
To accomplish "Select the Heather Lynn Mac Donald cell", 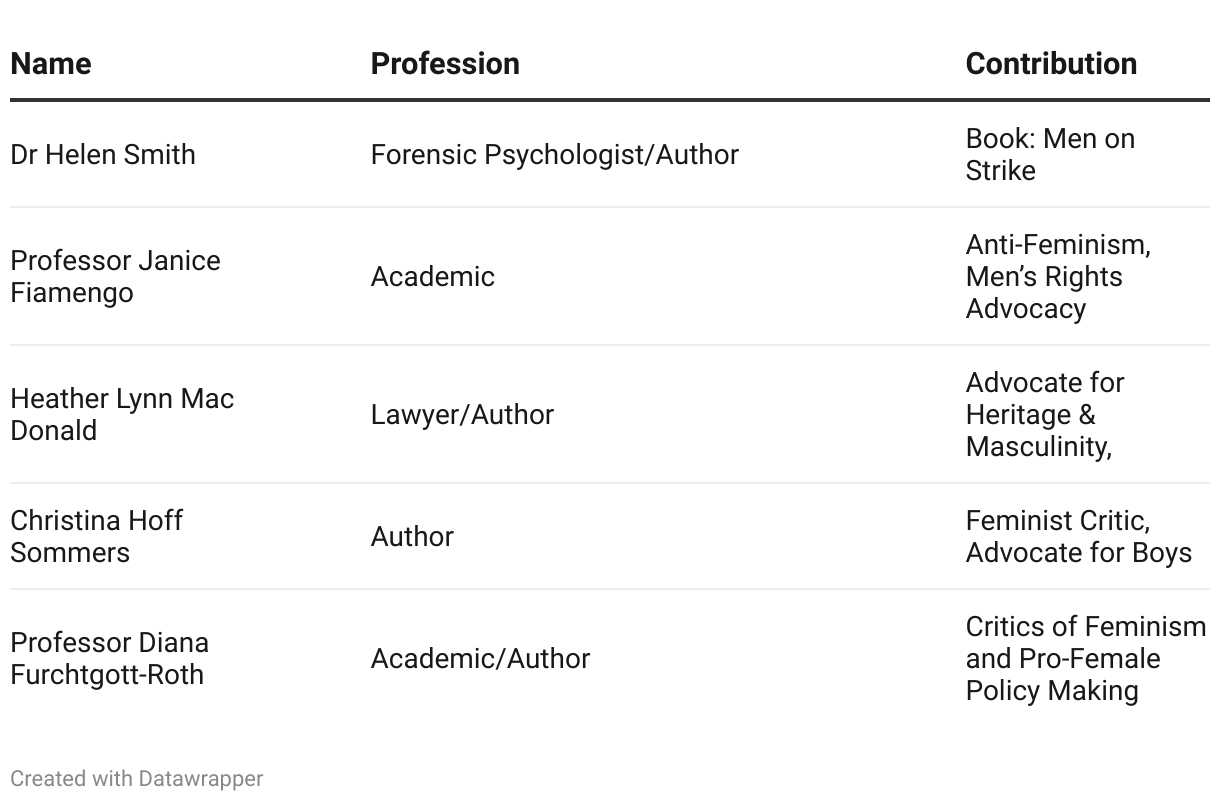I will [122, 414].
